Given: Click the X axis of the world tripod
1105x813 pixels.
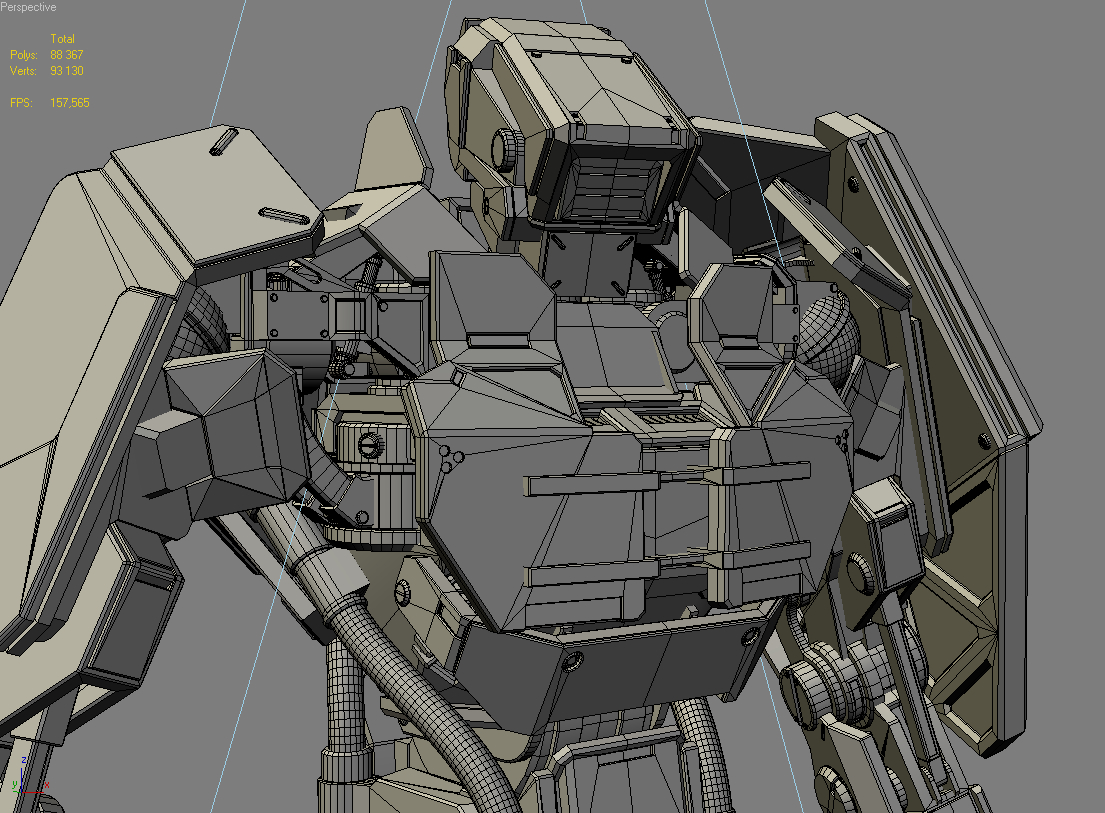Looking at the screenshot, I should [x=35, y=792].
